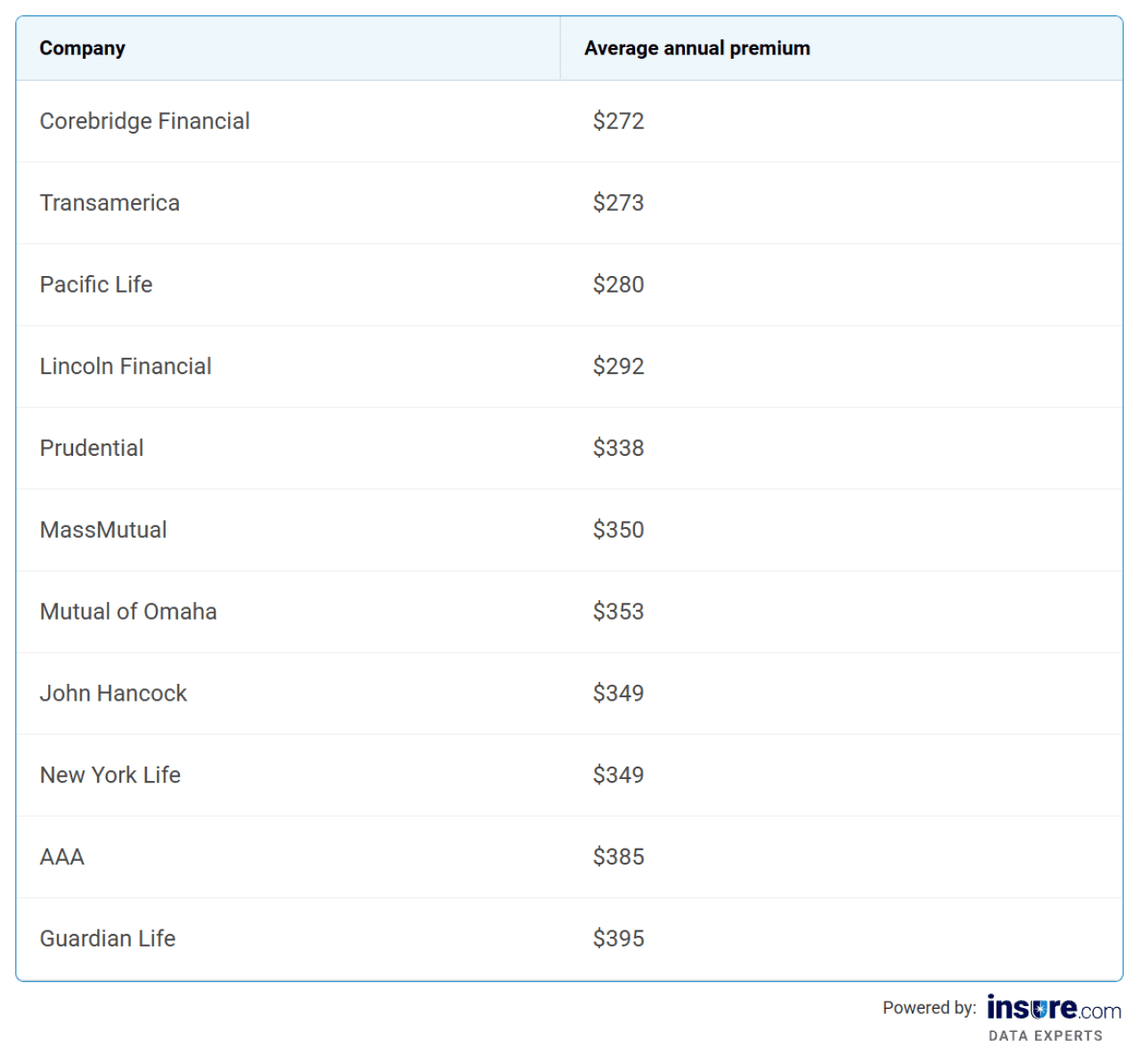Click the $338 Prudential premium
The image size is (1140, 1056).
(x=618, y=448)
